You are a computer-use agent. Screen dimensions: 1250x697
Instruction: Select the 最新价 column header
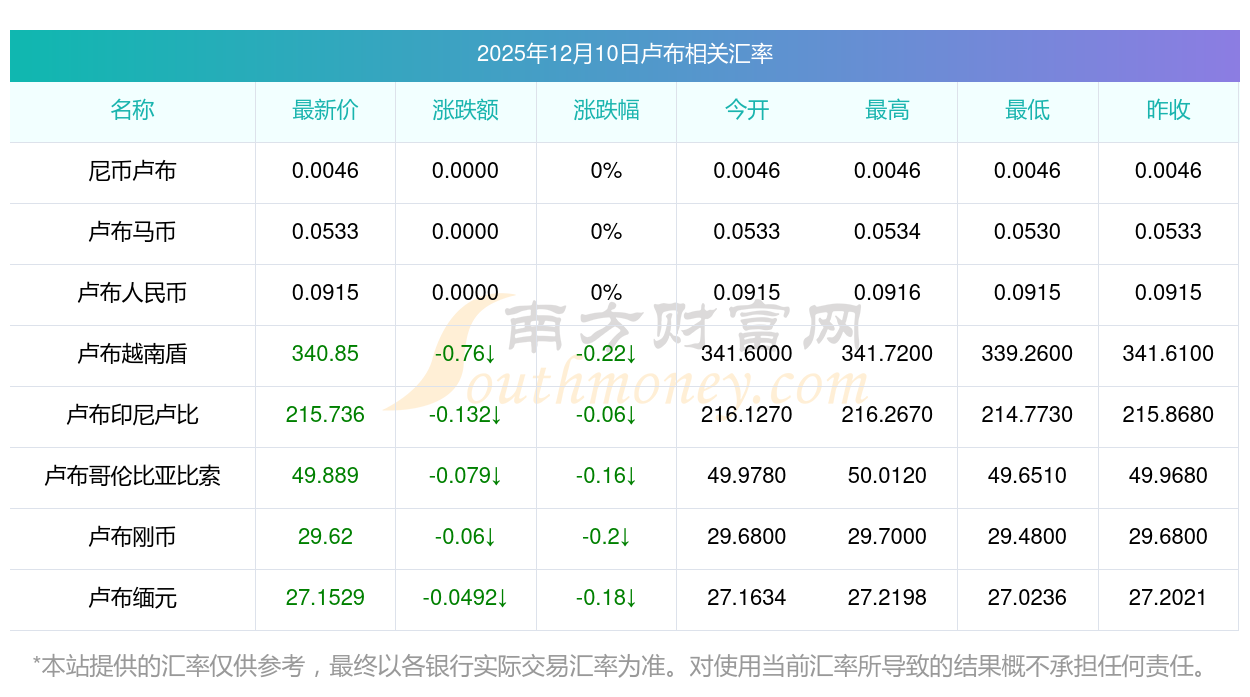(x=325, y=110)
